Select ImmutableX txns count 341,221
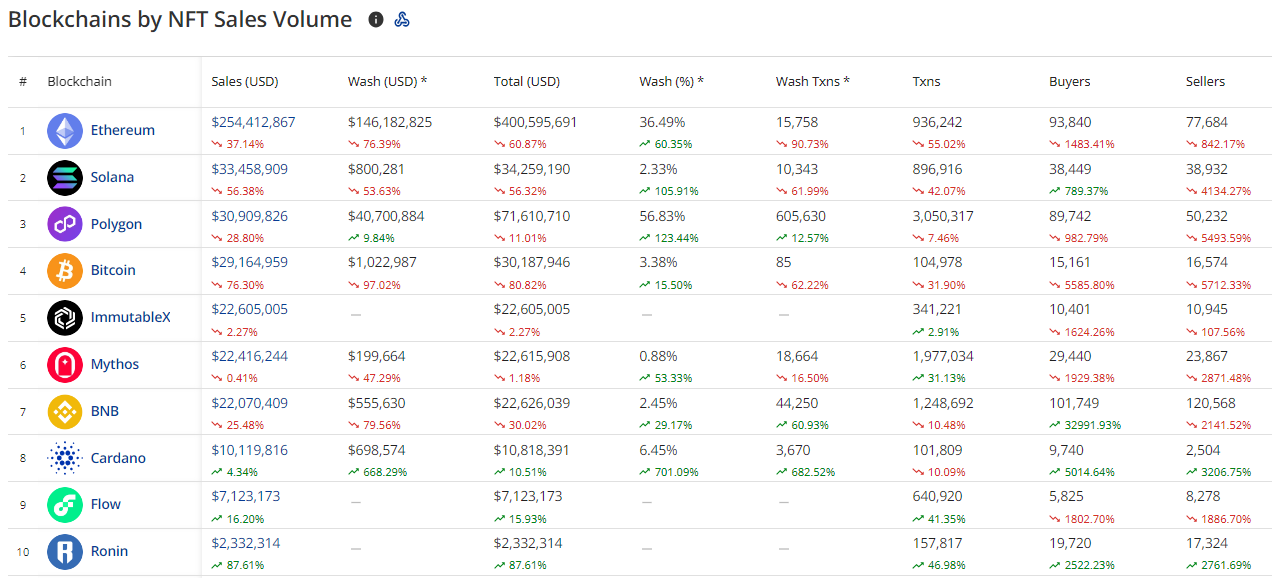The height and width of the screenshot is (578, 1272). 938,309
